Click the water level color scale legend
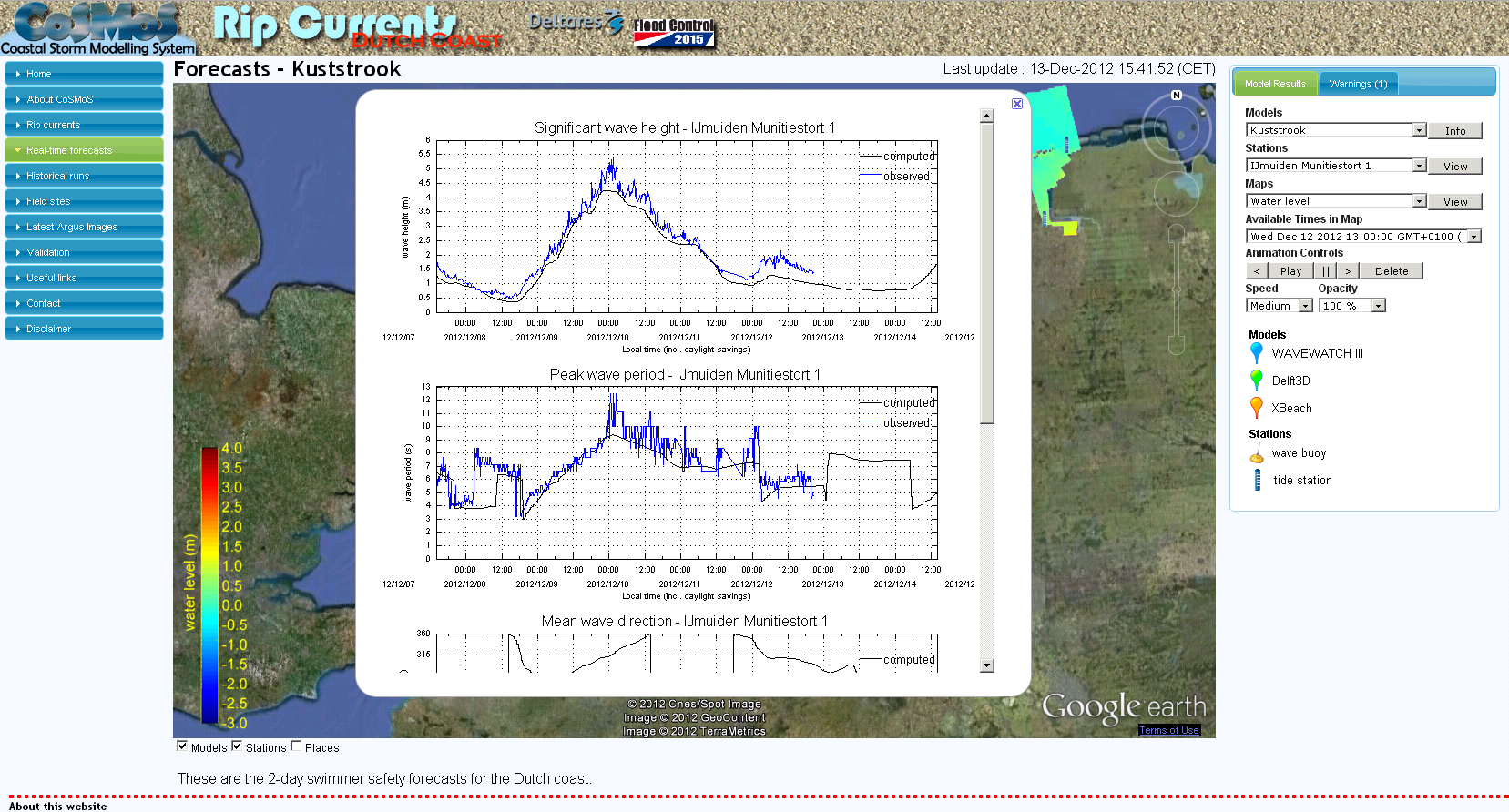1509x812 pixels. coord(214,587)
